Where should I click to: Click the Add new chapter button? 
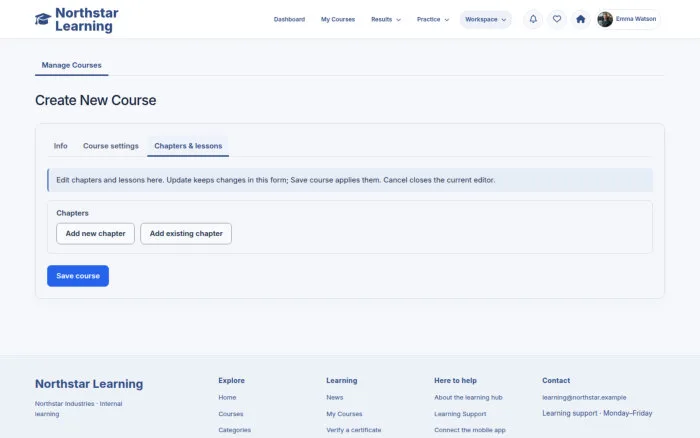[x=96, y=234]
